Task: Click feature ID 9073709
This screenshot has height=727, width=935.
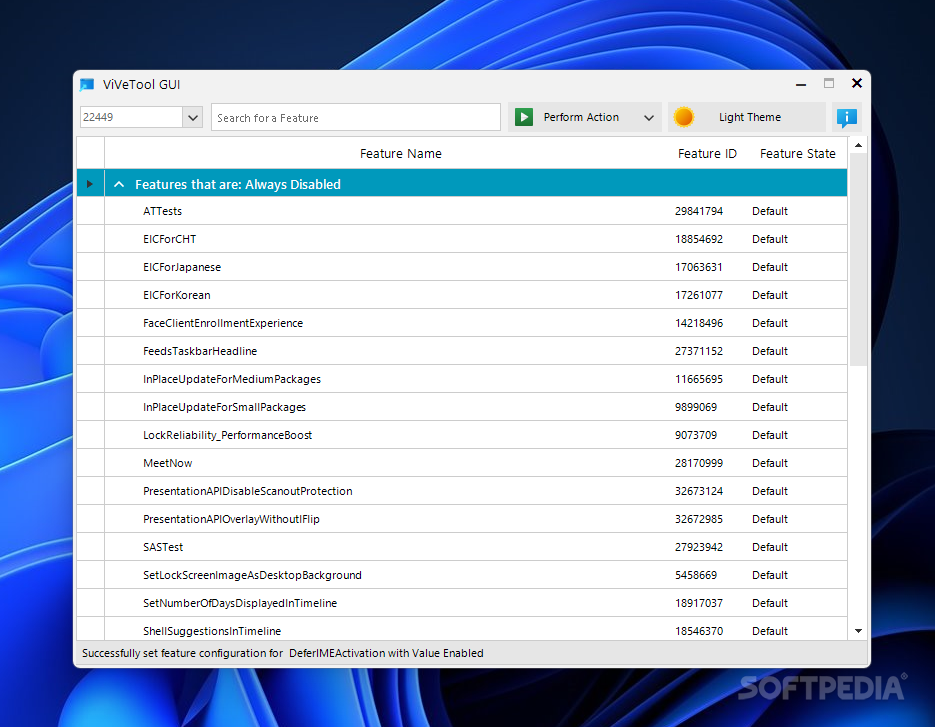Action: click(696, 435)
